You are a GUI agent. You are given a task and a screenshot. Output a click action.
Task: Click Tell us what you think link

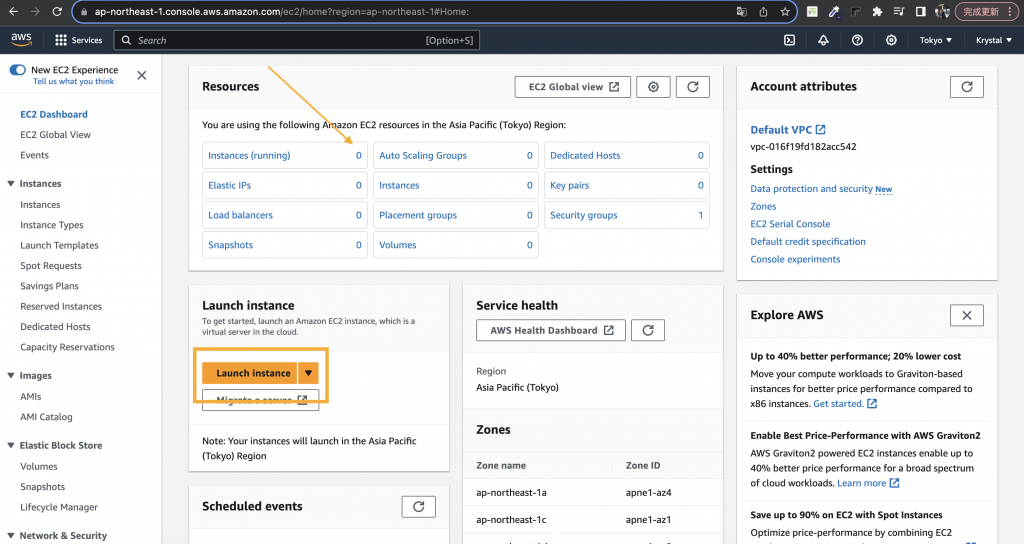(x=74, y=82)
